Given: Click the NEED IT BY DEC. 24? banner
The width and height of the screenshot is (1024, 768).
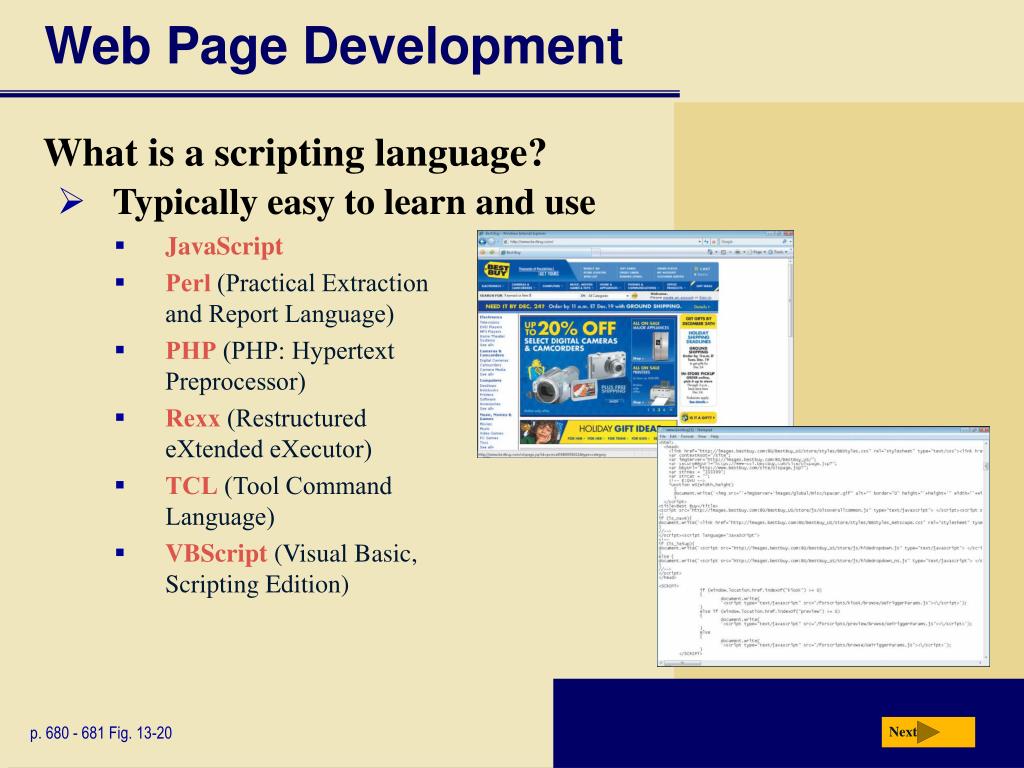Looking at the screenshot, I should point(598,306).
